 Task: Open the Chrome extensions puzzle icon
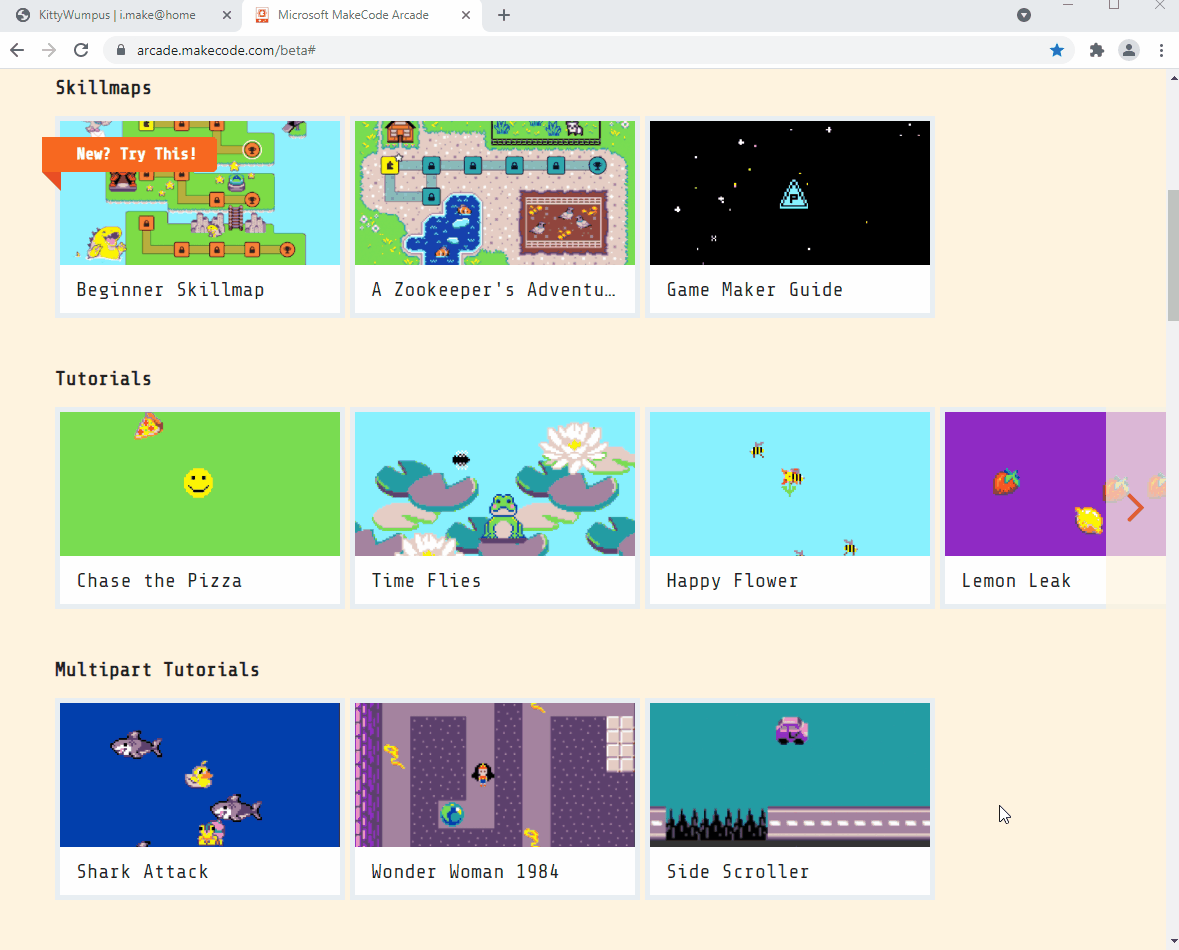point(1096,49)
